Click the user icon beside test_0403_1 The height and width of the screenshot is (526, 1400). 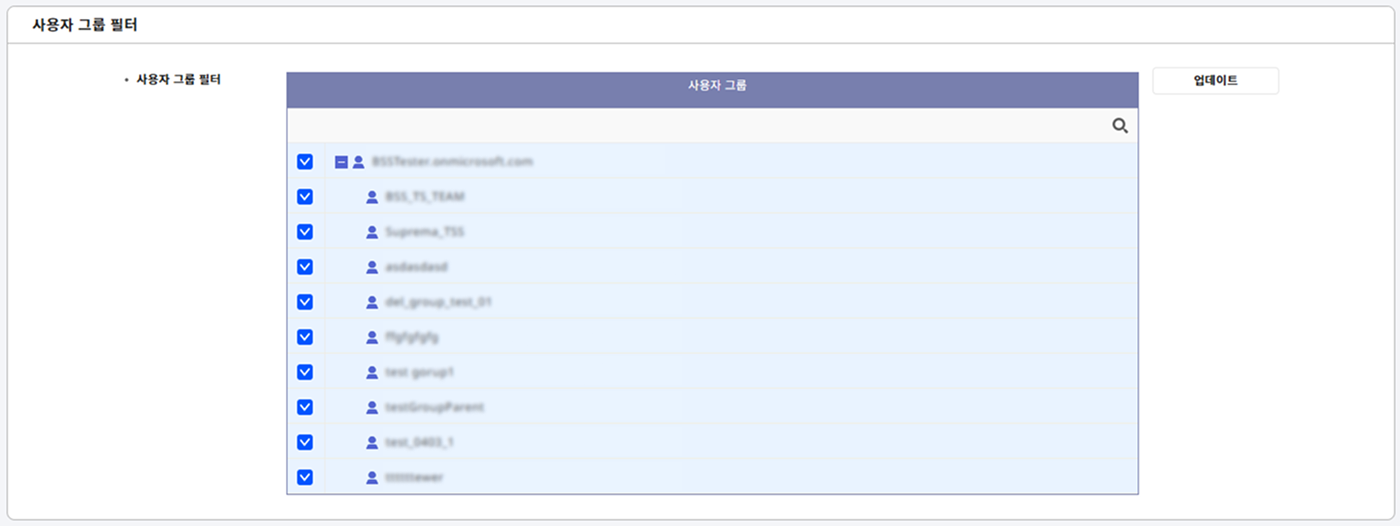372,442
